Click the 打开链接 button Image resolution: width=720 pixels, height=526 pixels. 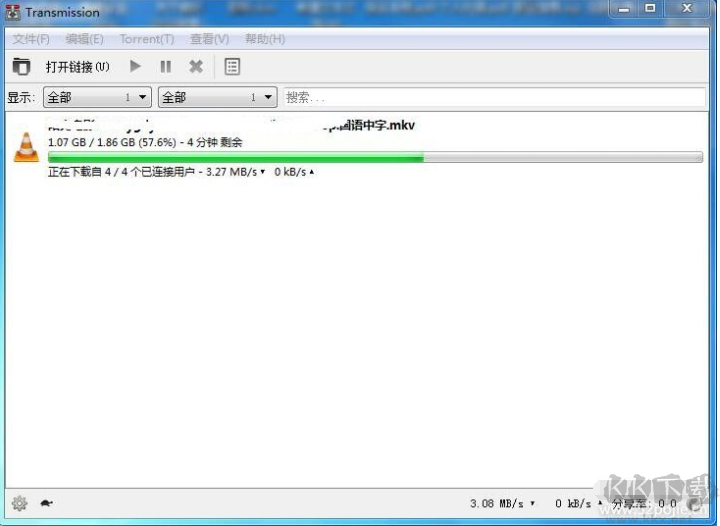point(77,67)
